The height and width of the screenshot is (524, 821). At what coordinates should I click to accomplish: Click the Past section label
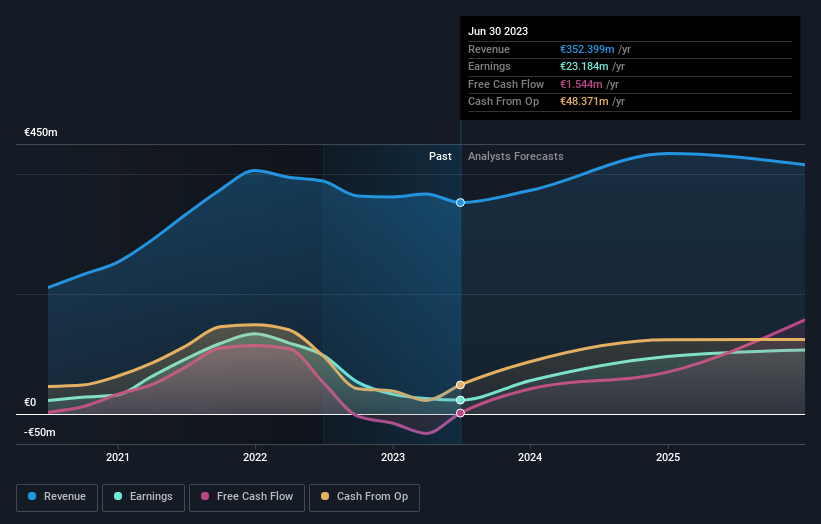pos(440,157)
